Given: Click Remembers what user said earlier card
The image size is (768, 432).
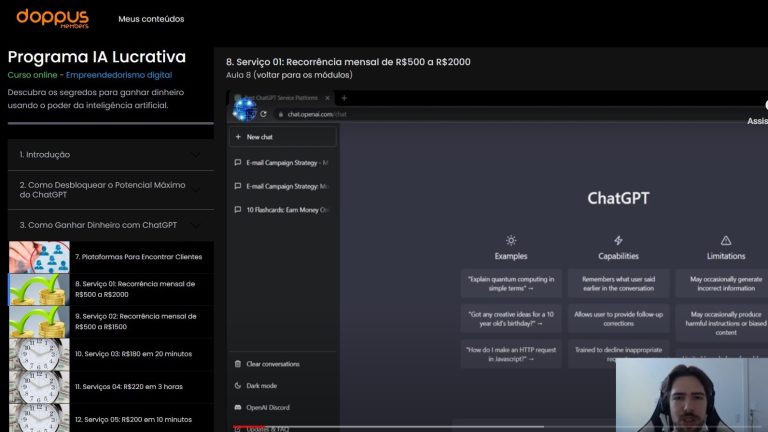Looking at the screenshot, I should (619, 284).
